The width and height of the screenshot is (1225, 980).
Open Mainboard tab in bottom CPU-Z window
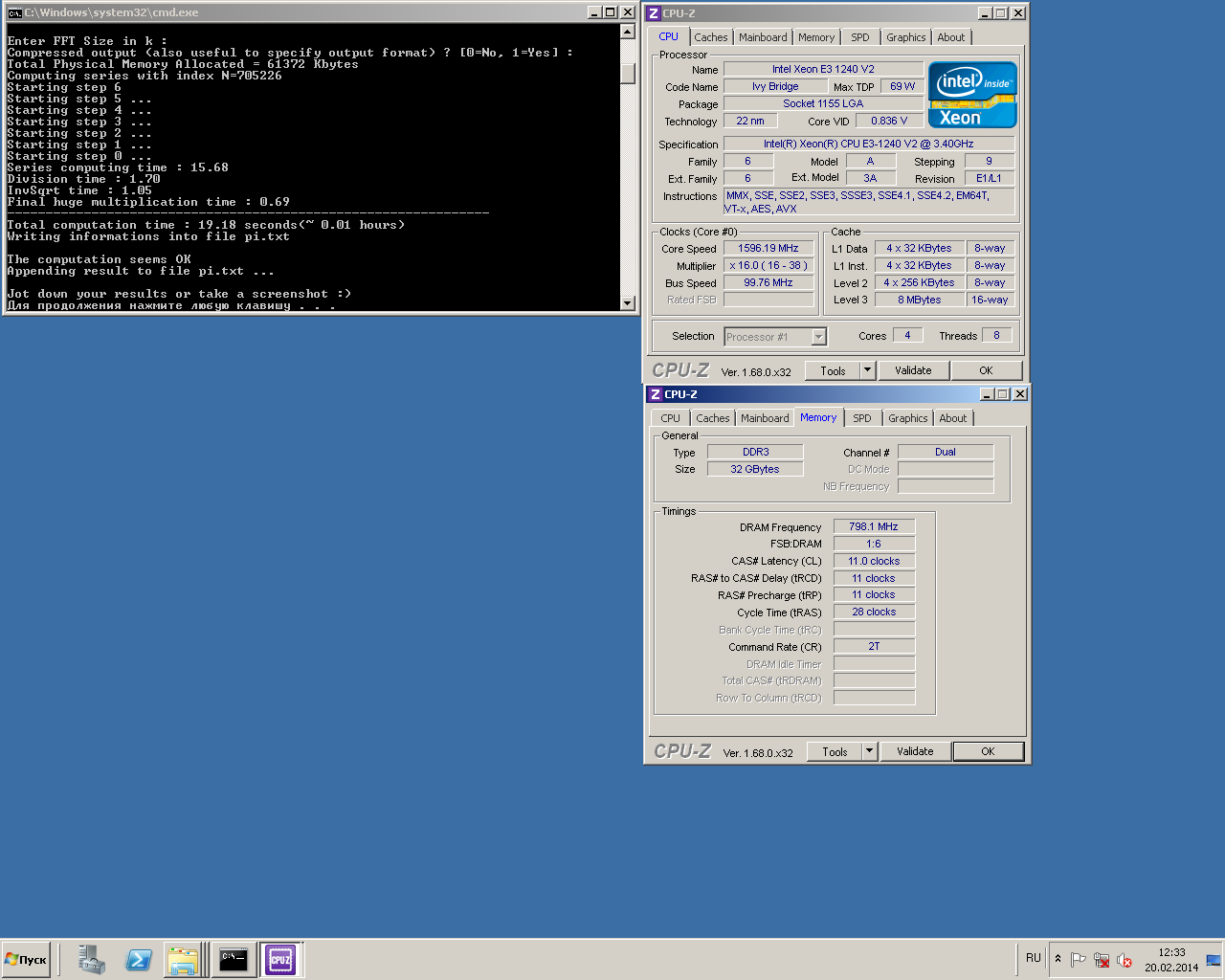pos(765,418)
